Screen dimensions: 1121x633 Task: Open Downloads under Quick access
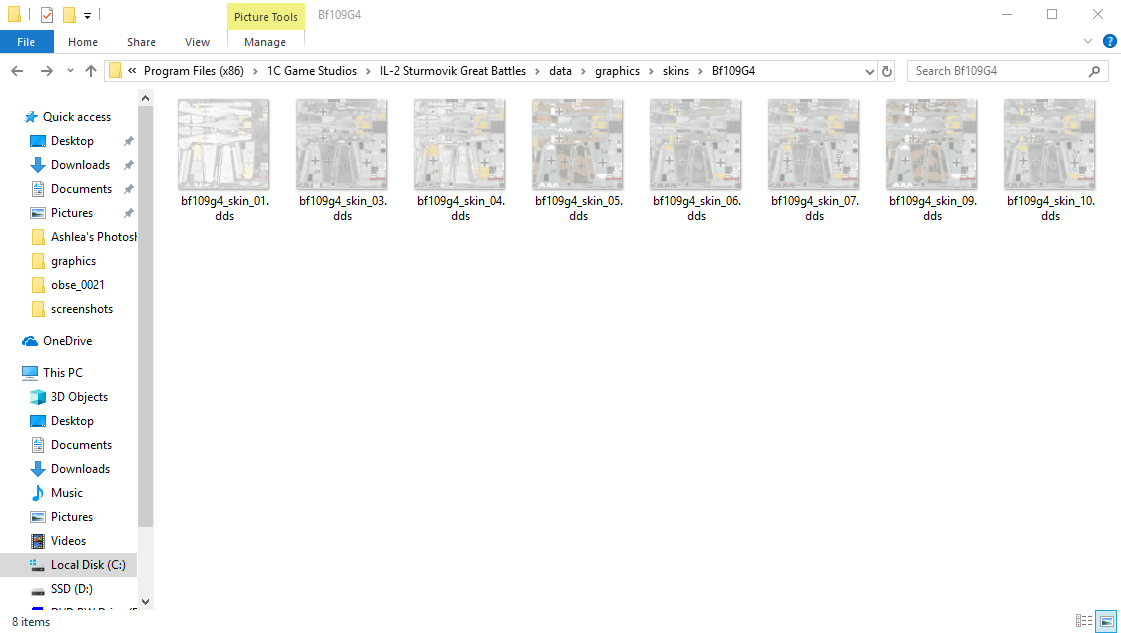pos(80,165)
